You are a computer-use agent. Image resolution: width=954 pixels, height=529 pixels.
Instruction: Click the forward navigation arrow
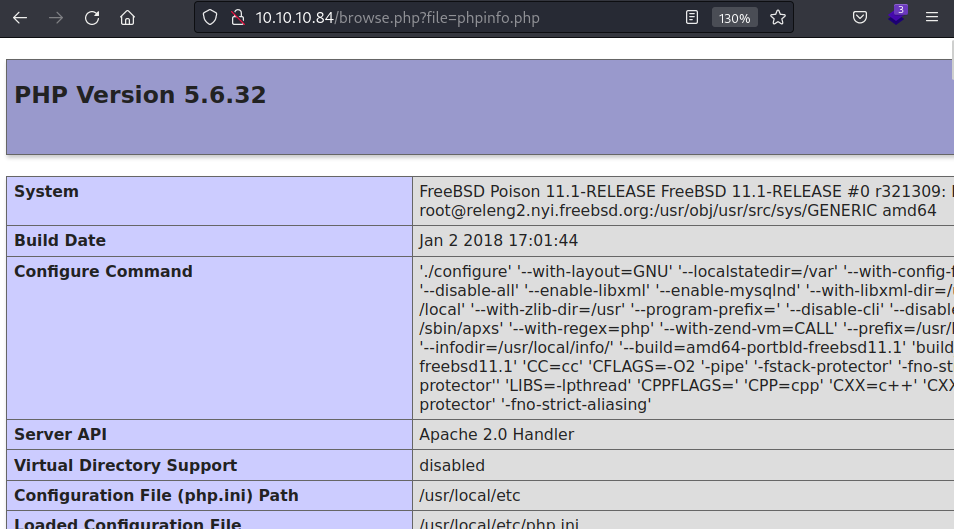(55, 18)
